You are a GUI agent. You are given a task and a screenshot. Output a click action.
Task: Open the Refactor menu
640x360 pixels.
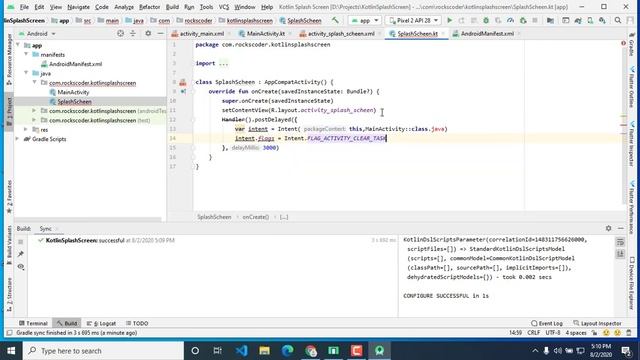[x=149, y=7]
